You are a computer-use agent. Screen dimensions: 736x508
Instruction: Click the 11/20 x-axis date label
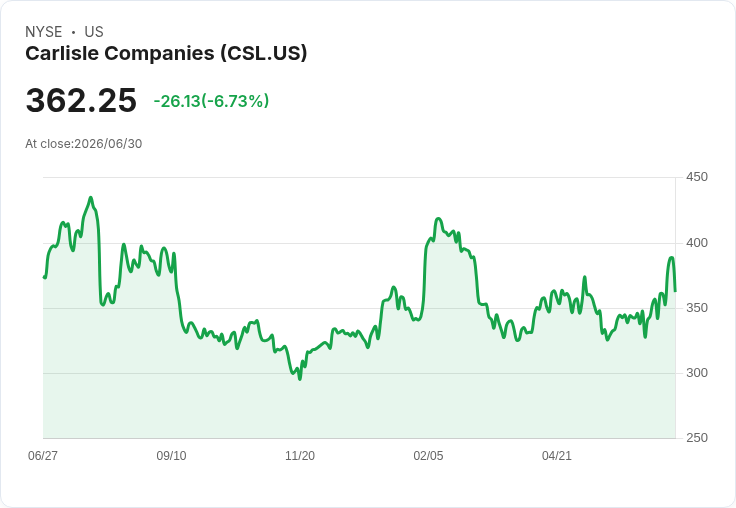(300, 455)
